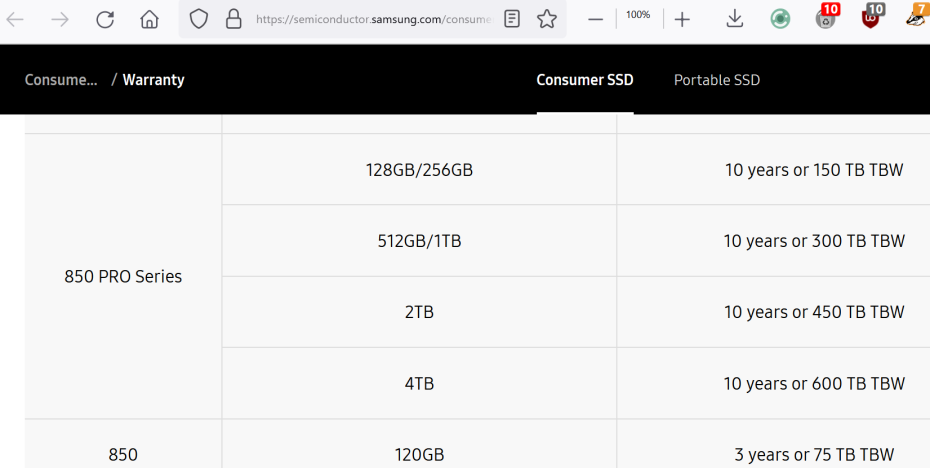The height and width of the screenshot is (468, 930).
Task: Click the Samsung URL address bar
Action: 370,19
